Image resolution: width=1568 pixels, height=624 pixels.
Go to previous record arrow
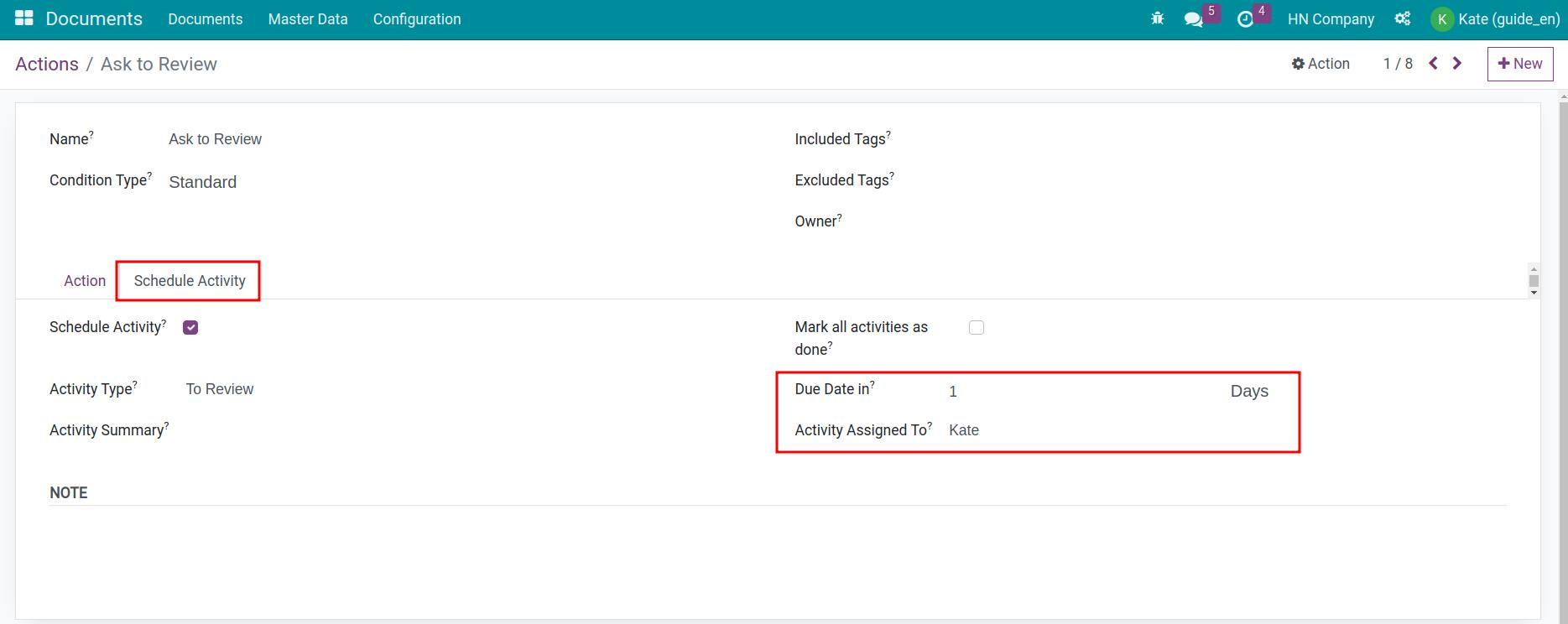click(x=1434, y=63)
